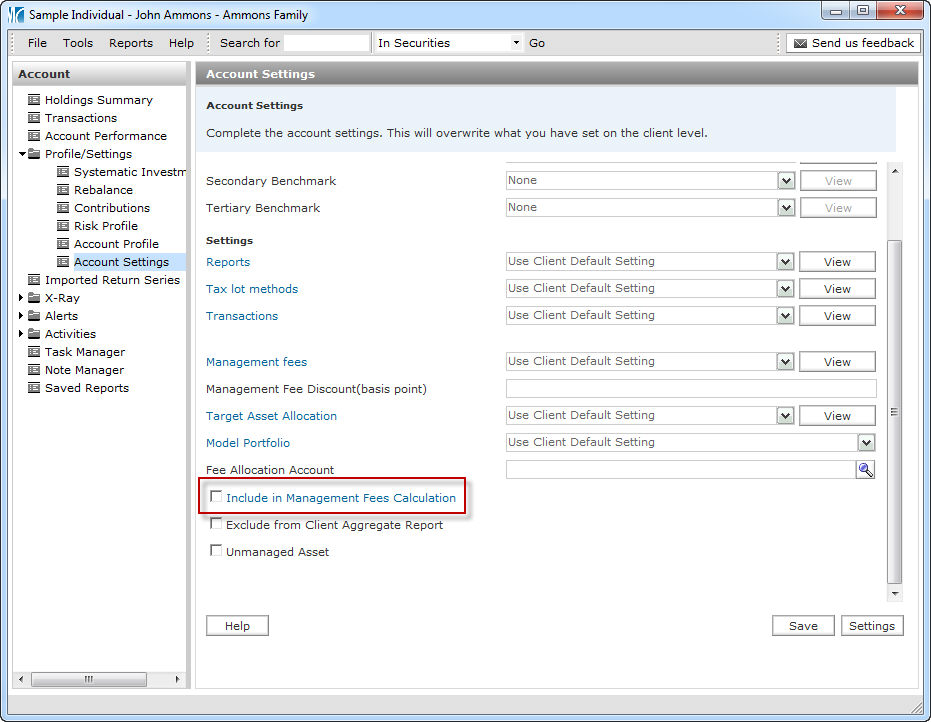Click the Task Manager icon in sidebar

click(x=34, y=352)
